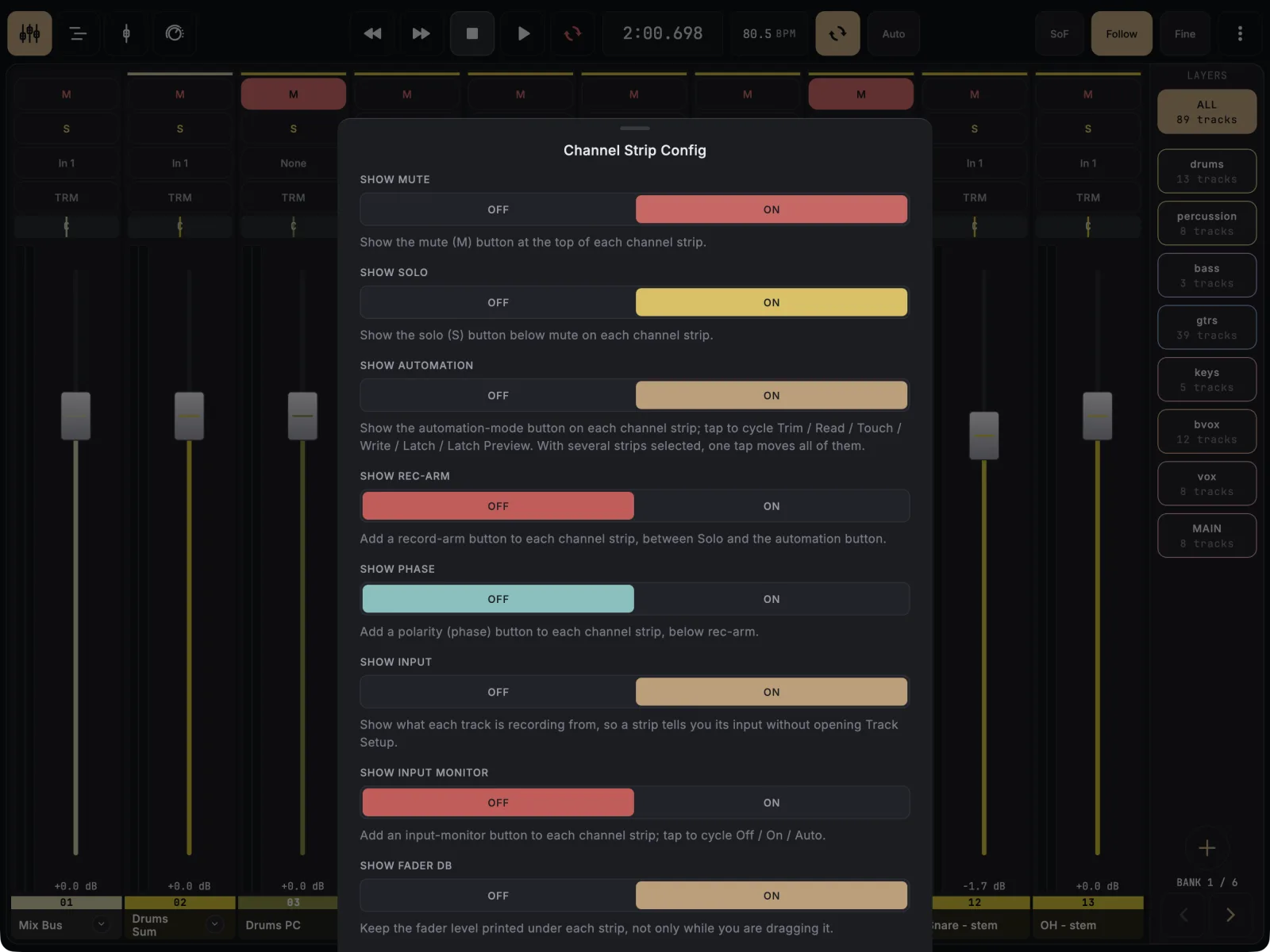Start playback

coord(523,33)
